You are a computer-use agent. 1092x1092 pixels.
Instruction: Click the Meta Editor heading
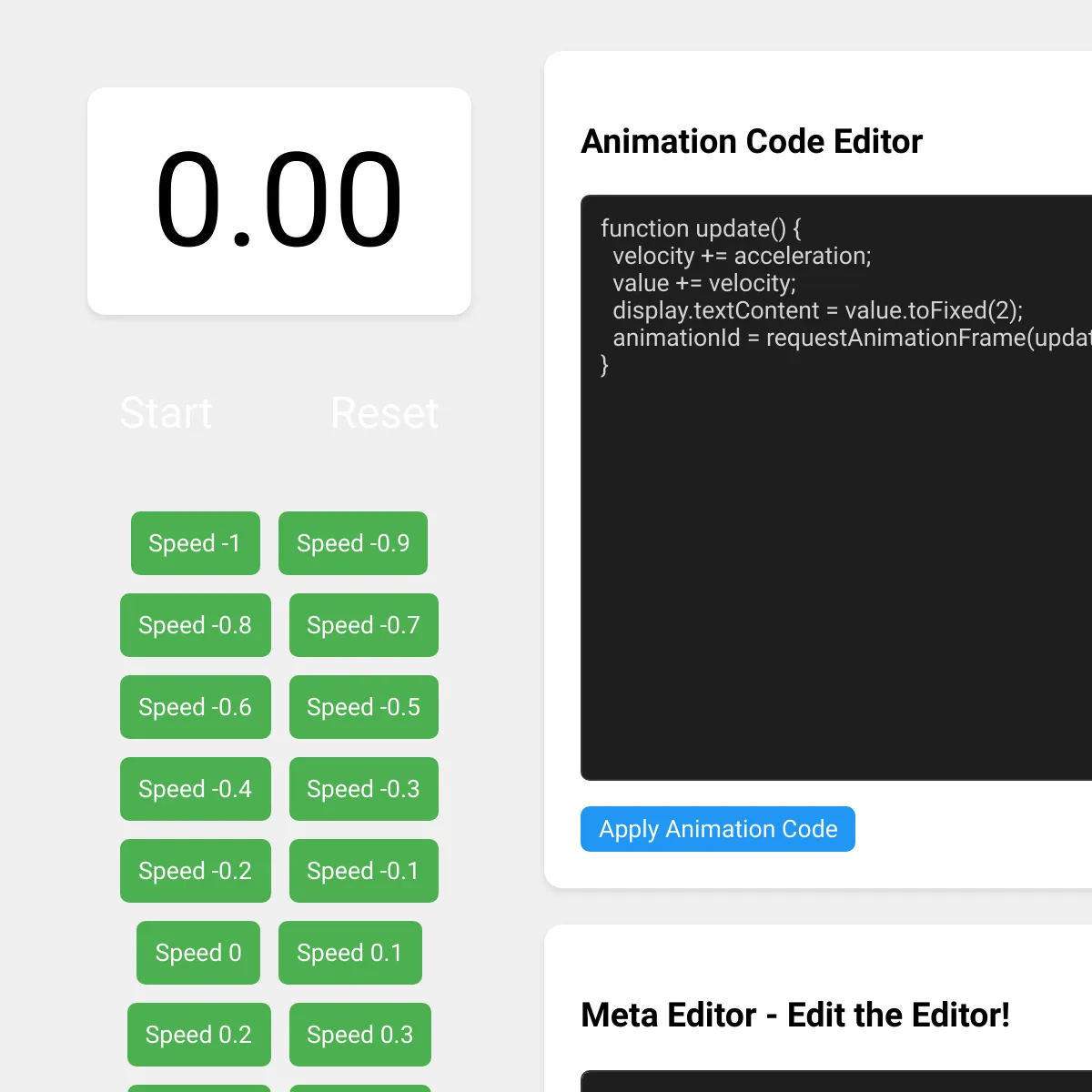[795, 1015]
